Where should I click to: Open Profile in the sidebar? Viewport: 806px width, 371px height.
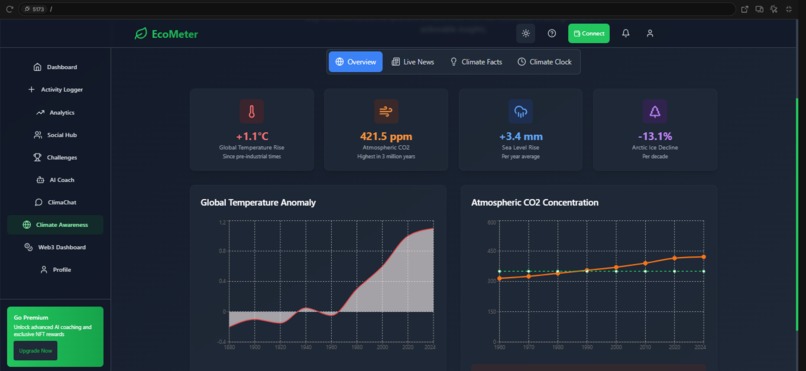[x=55, y=270]
